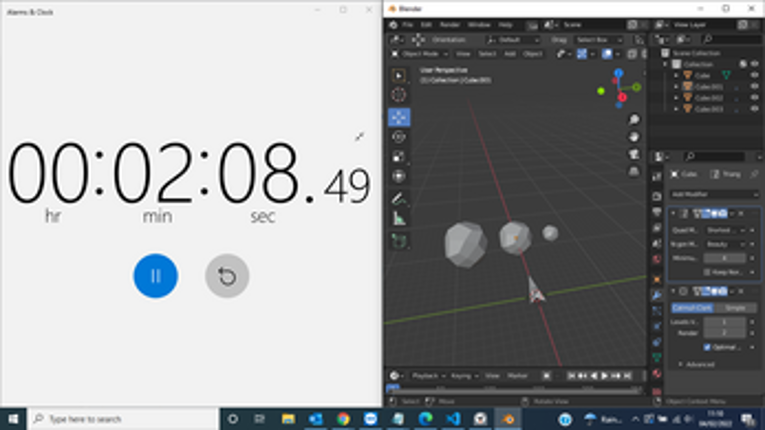Adjust the Render levels value field
765x430 pixels.
(x=725, y=333)
